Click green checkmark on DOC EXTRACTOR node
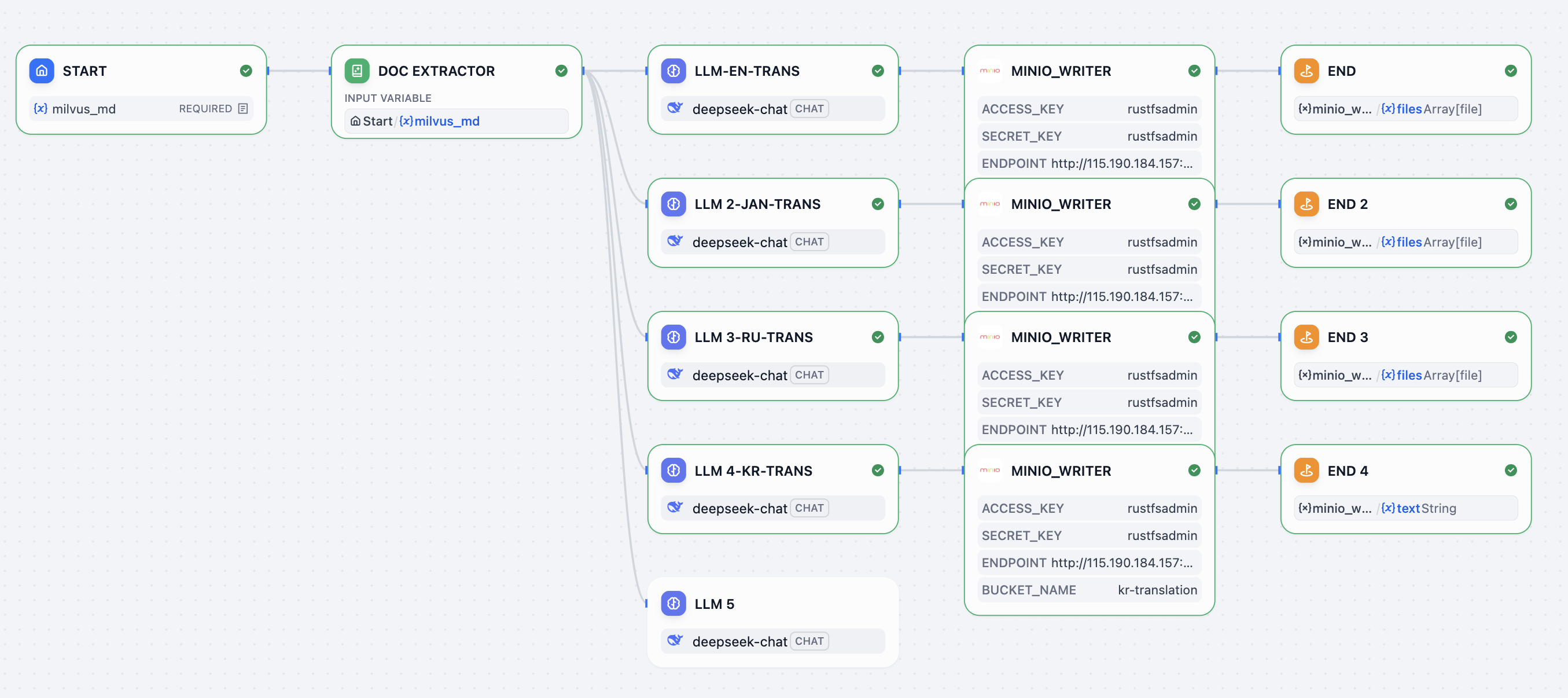 tap(561, 71)
